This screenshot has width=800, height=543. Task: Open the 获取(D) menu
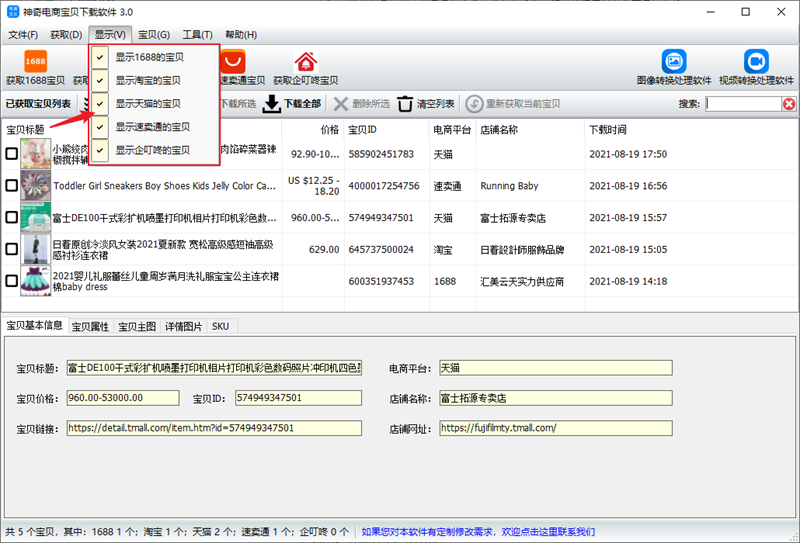(66, 35)
